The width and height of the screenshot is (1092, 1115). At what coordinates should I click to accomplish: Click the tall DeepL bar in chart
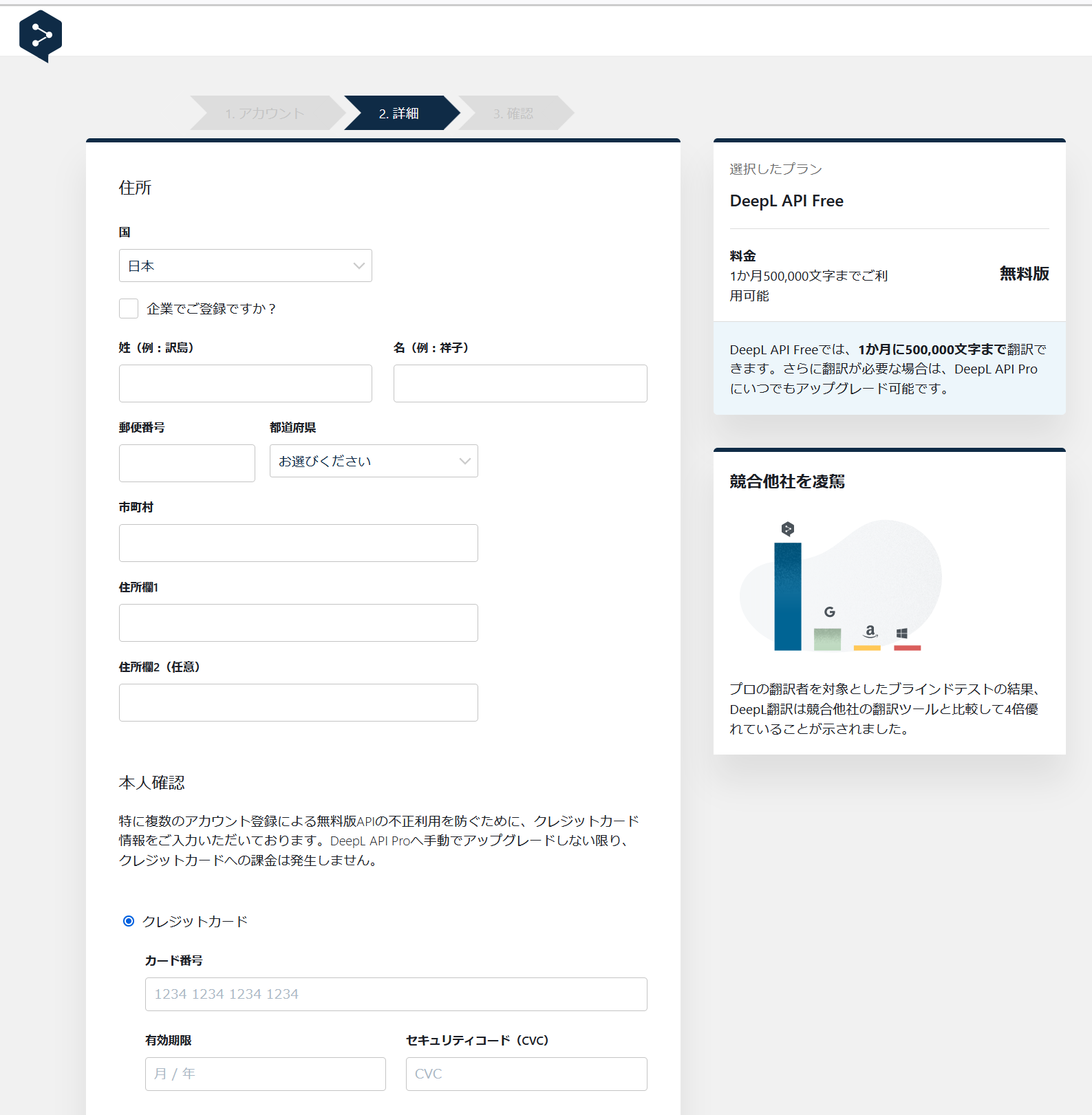pos(788,596)
